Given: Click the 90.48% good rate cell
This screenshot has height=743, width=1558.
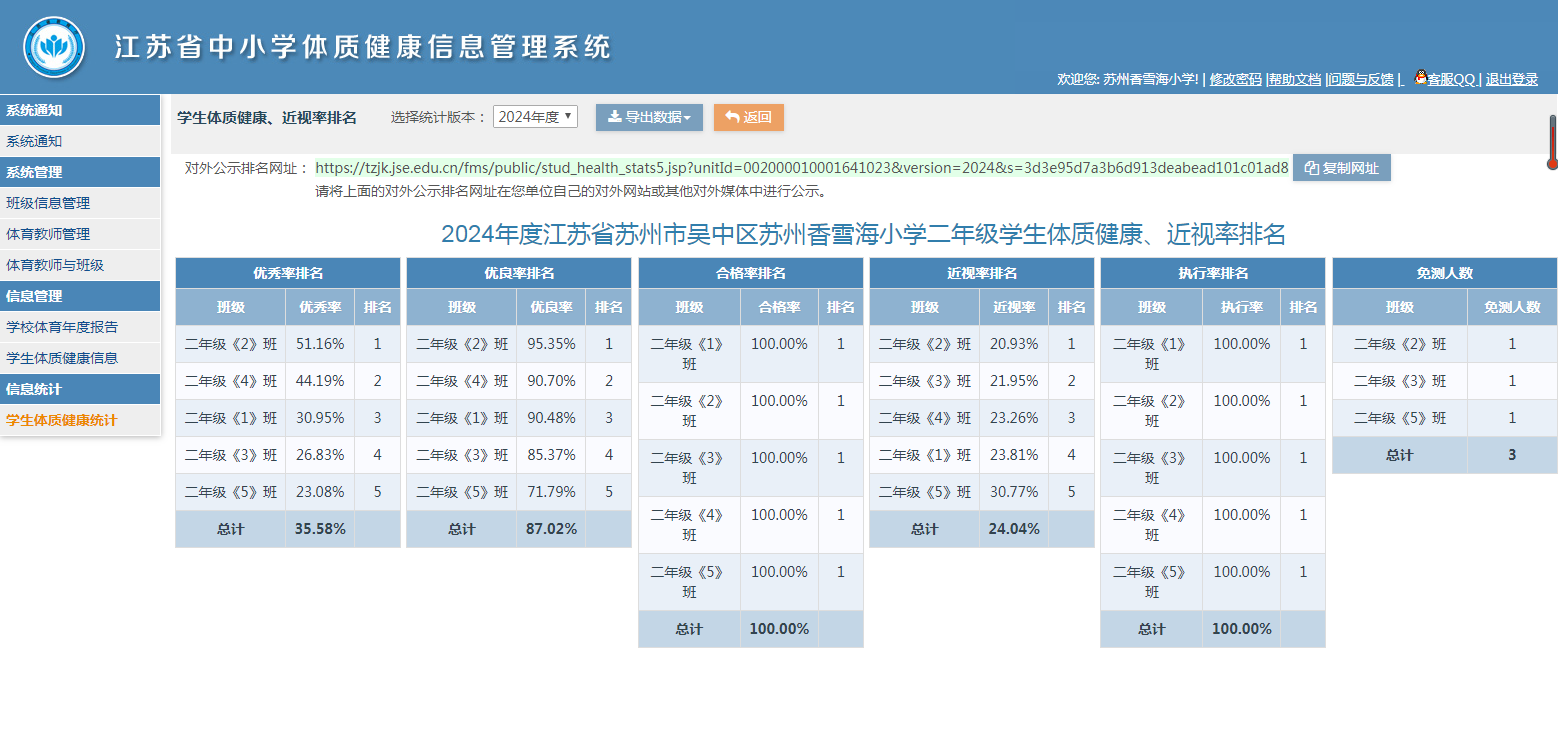Looking at the screenshot, I should (x=551, y=418).
